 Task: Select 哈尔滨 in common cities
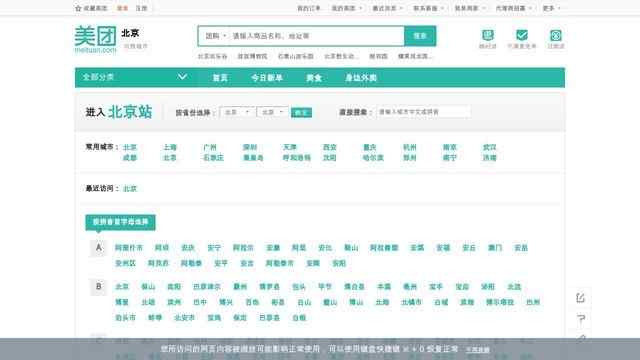coord(373,158)
